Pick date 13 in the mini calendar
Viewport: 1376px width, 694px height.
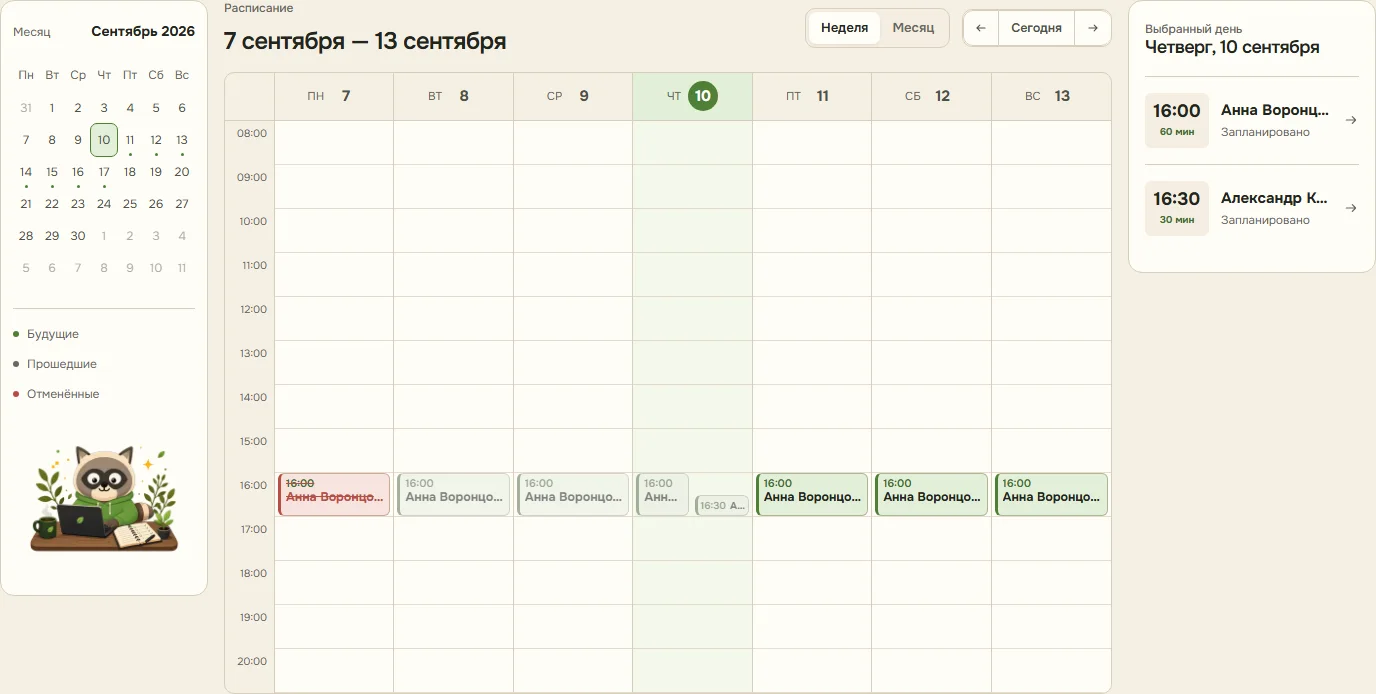click(182, 140)
